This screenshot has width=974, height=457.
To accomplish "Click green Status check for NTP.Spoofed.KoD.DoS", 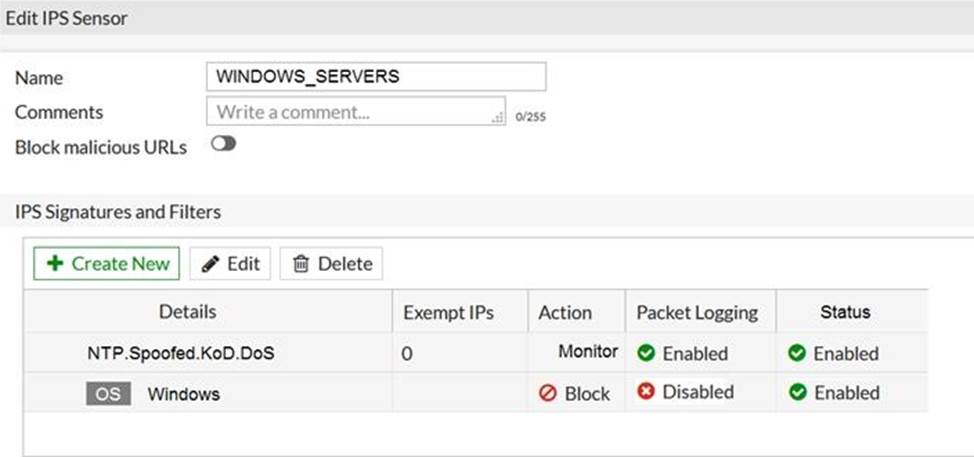I will coord(797,353).
